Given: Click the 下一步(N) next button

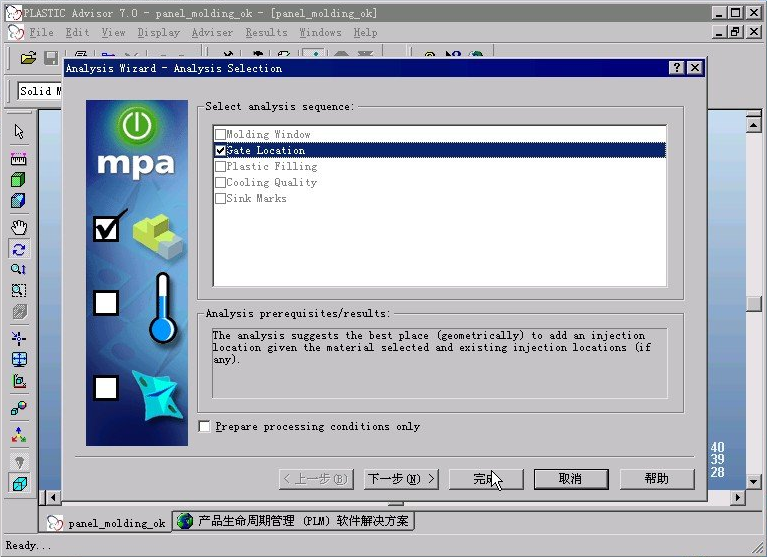Looking at the screenshot, I should [401, 479].
